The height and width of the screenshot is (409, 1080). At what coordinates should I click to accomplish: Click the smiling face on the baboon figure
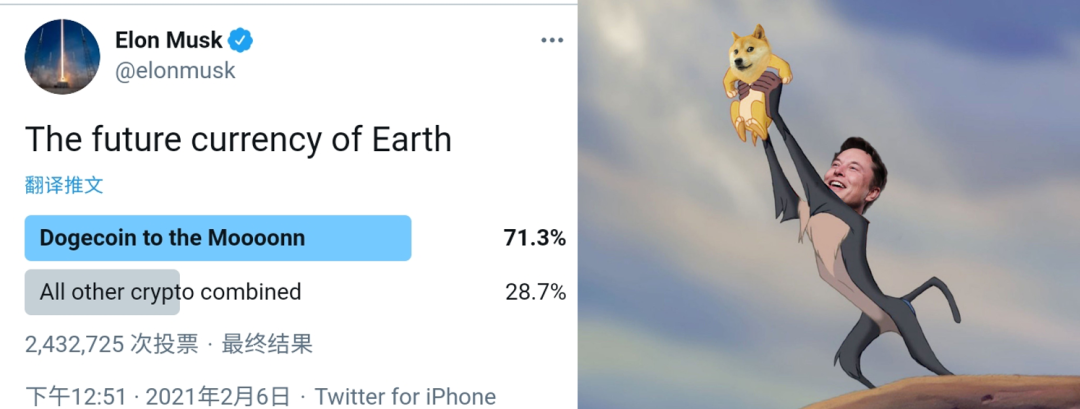point(855,172)
